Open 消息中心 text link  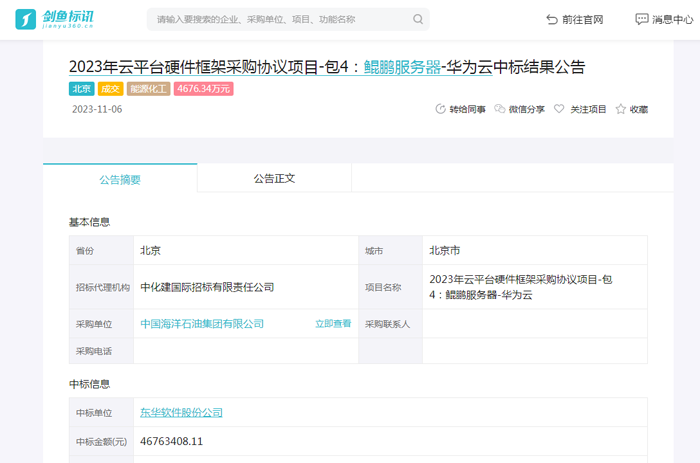click(672, 20)
